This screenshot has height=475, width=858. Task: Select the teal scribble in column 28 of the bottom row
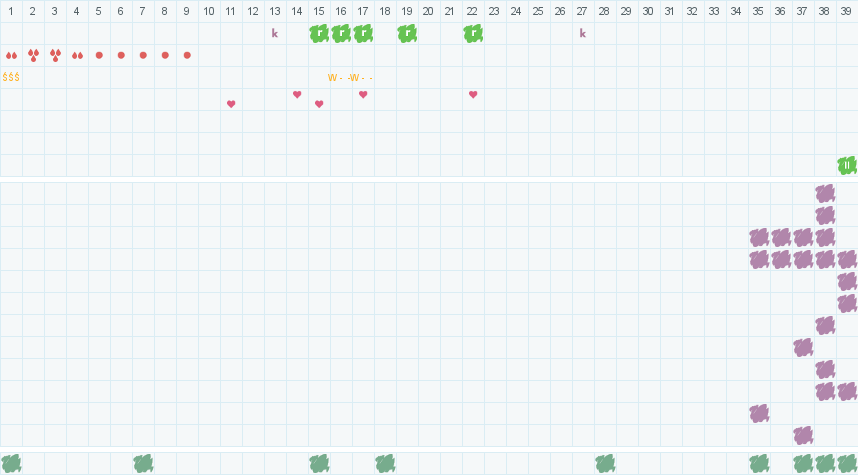tap(605, 463)
